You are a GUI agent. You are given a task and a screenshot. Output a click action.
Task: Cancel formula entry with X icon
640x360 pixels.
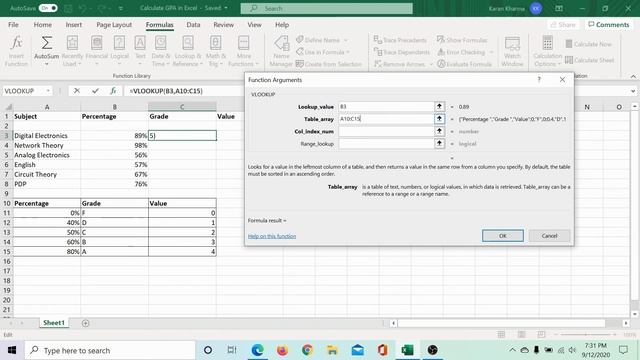coord(77,91)
